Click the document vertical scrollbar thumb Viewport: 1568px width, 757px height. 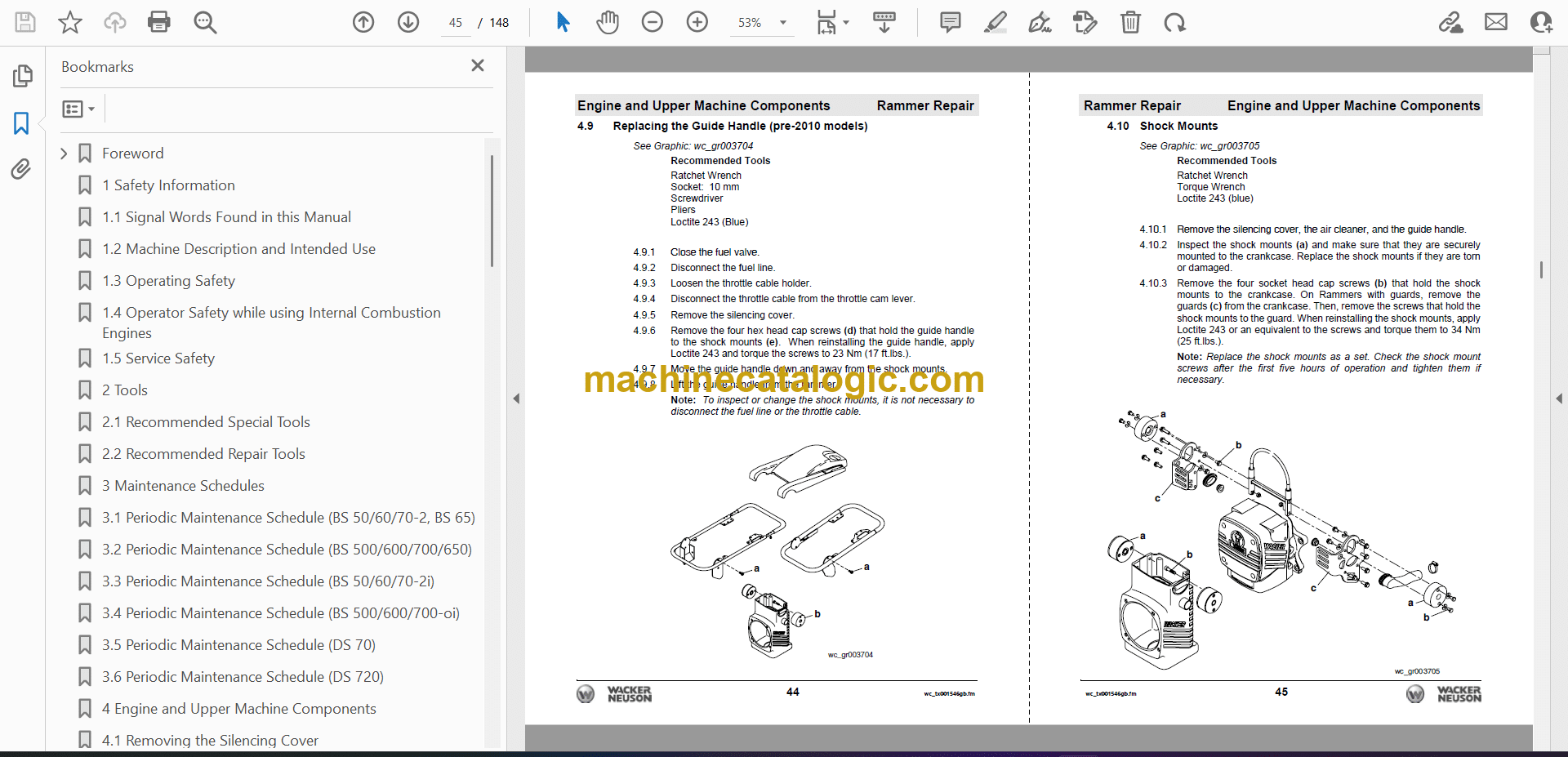click(1541, 269)
